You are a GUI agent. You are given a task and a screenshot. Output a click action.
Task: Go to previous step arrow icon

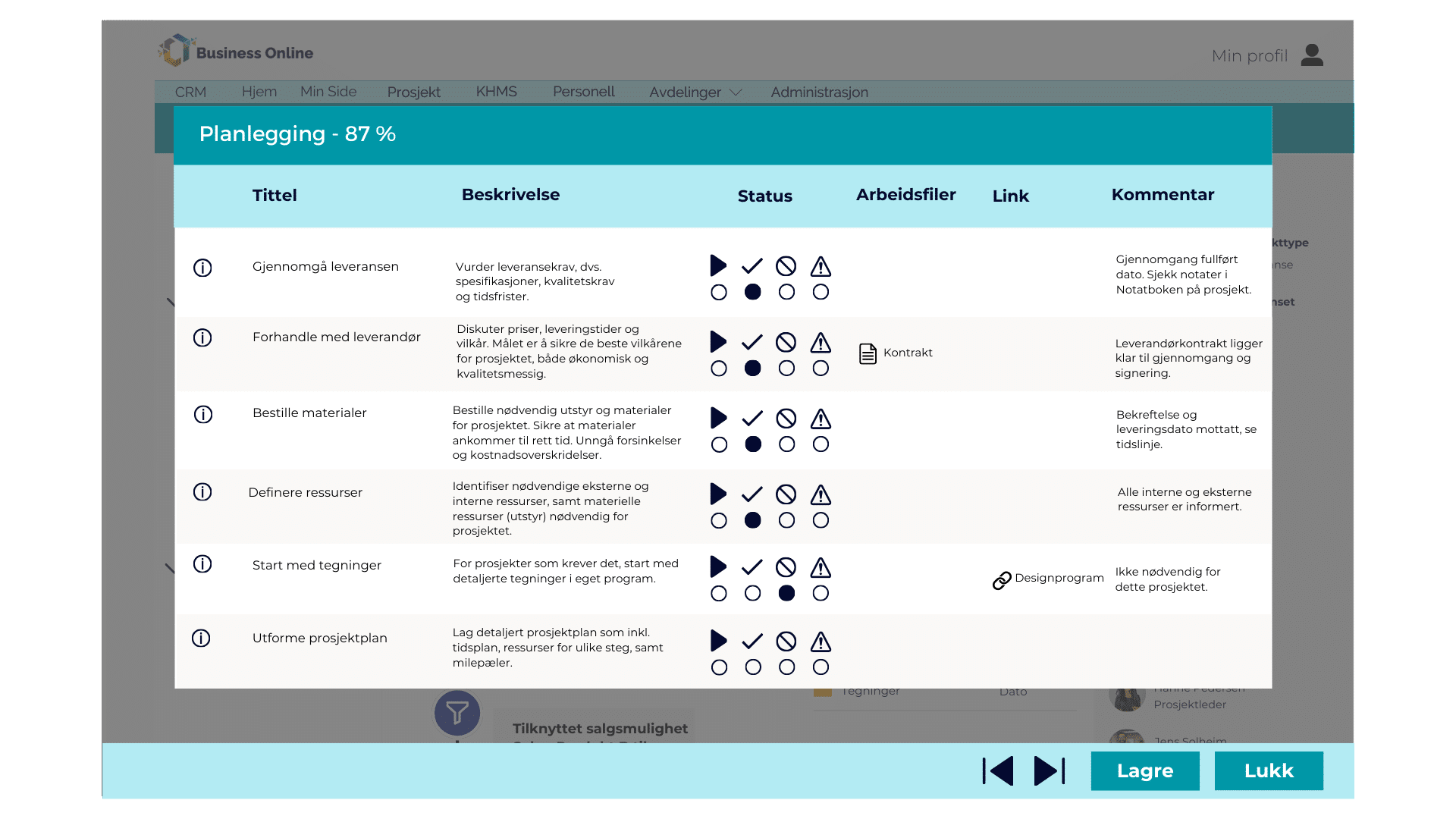point(998,771)
